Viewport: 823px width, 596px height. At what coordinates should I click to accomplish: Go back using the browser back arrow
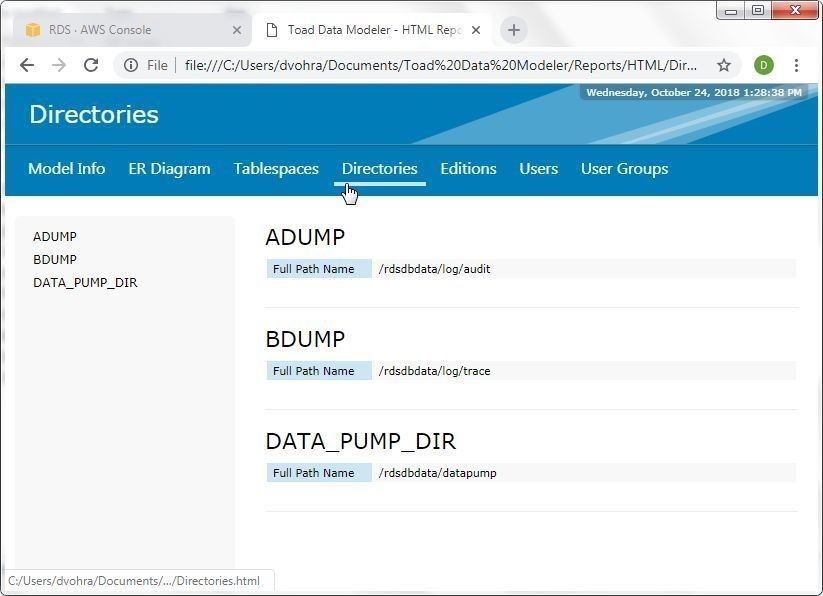pos(27,65)
